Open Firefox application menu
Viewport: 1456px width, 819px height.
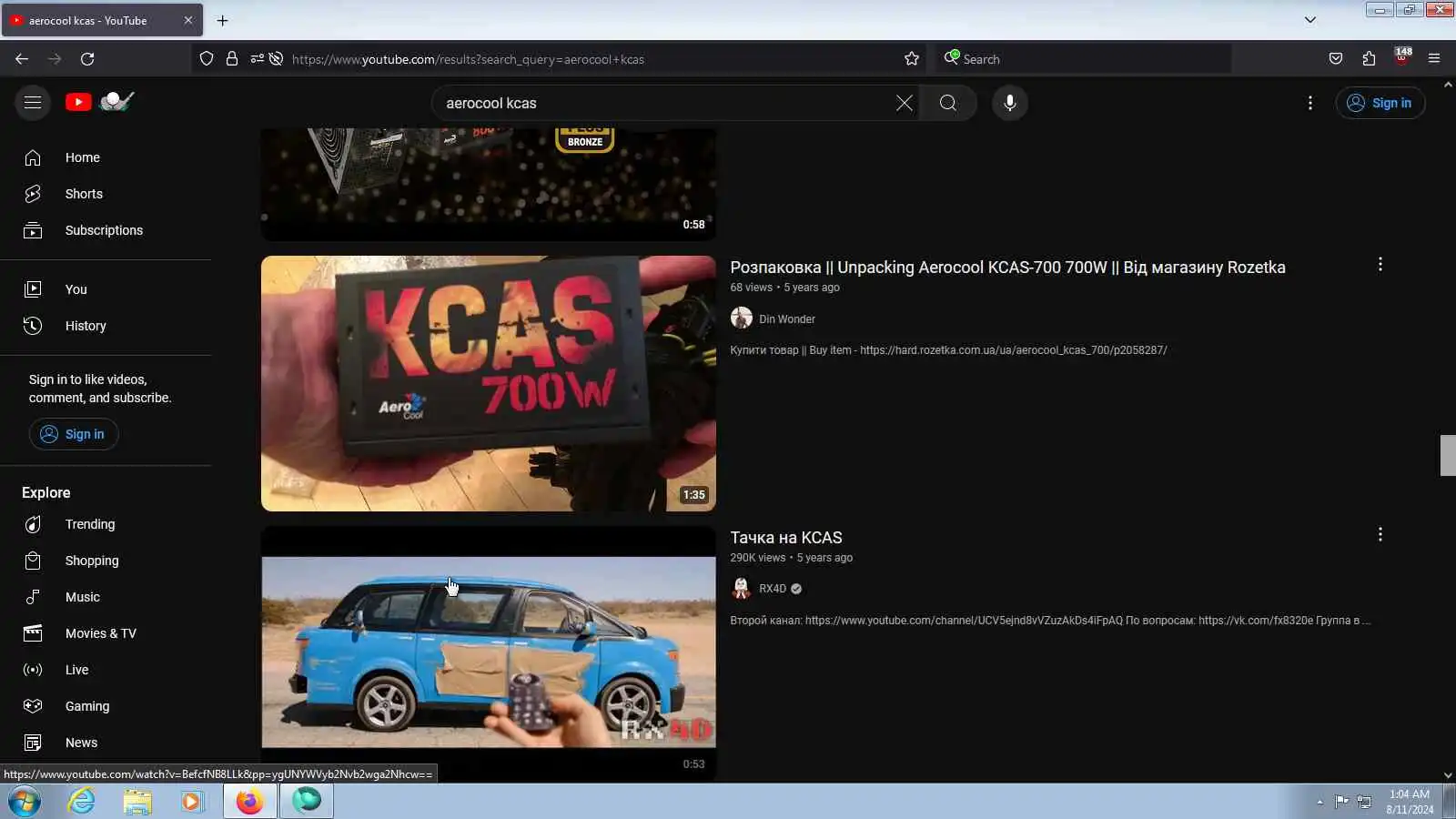(1434, 59)
